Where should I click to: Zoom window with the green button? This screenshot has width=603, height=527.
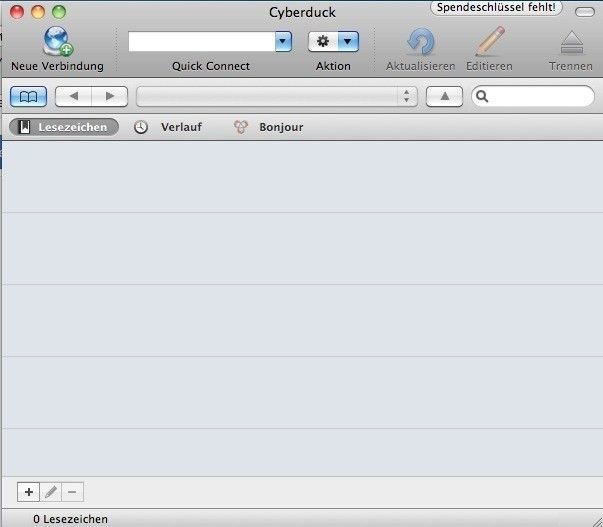(59, 12)
